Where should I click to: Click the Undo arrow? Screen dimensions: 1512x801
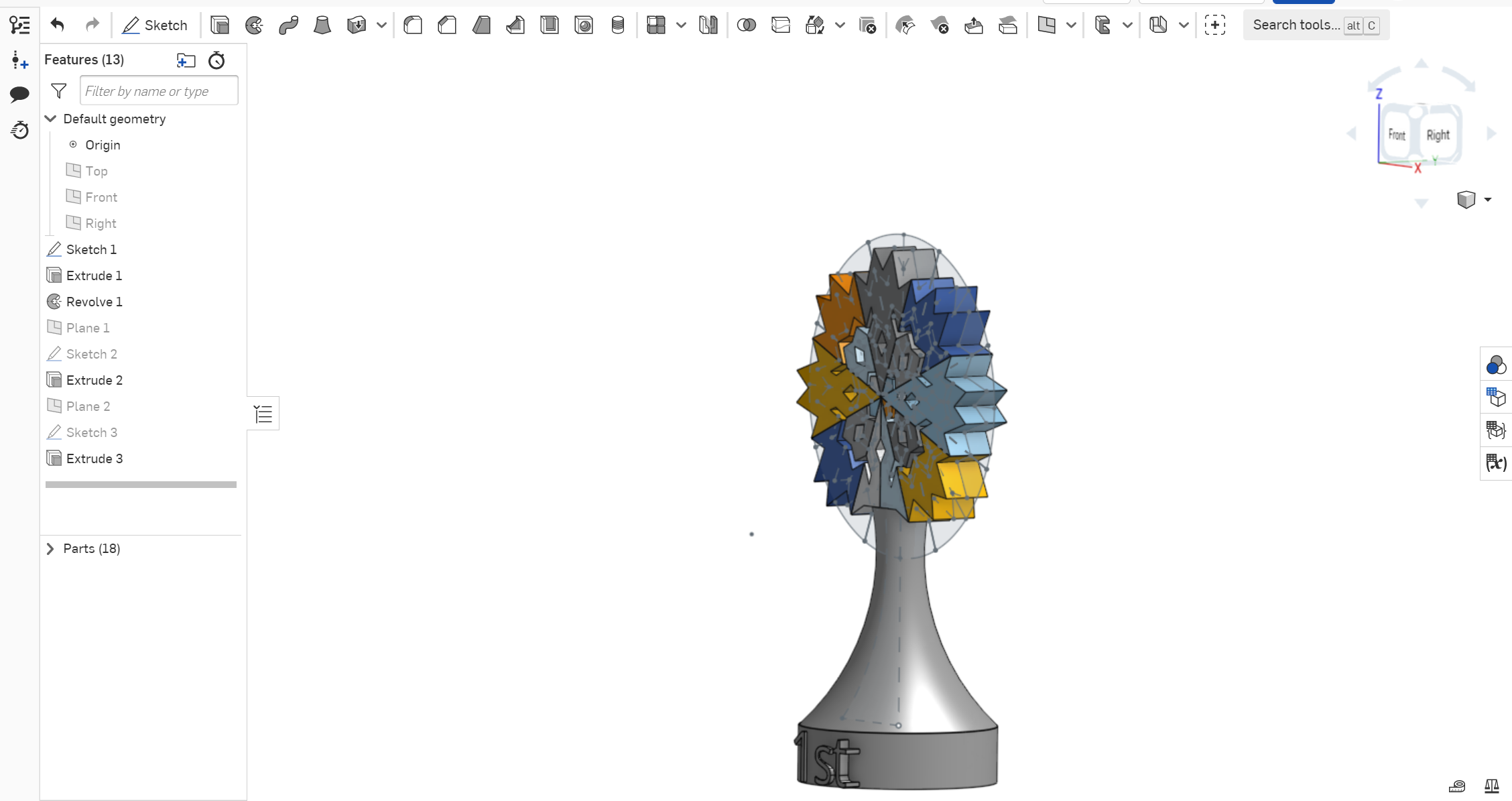pos(58,25)
